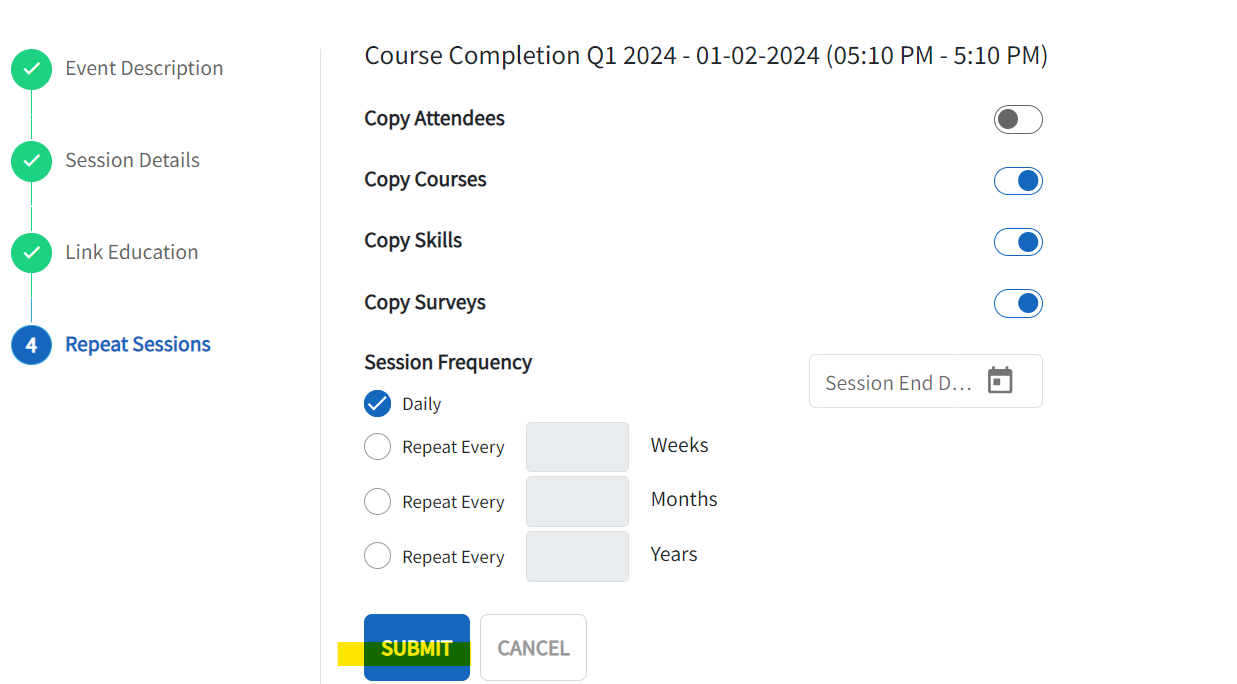This screenshot has width=1237, height=684.
Task: Click the calendar icon for Session End Date
Action: (1000, 381)
